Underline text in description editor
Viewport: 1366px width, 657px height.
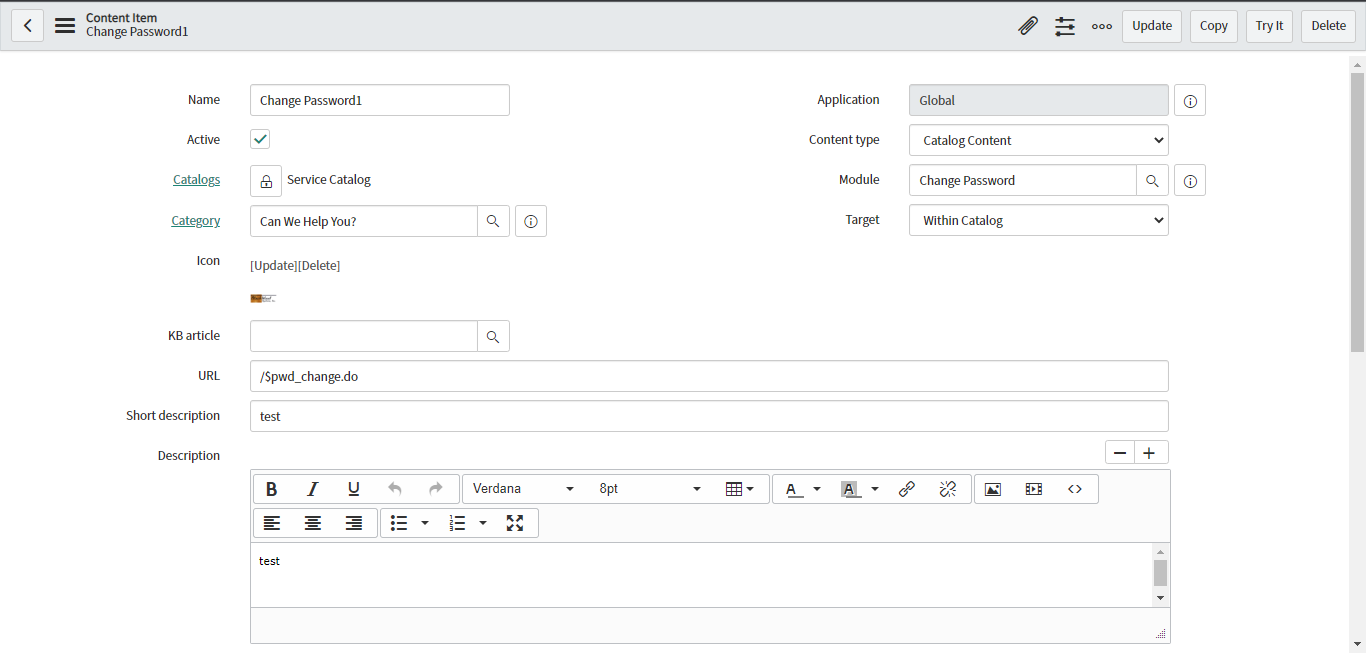[354, 489]
